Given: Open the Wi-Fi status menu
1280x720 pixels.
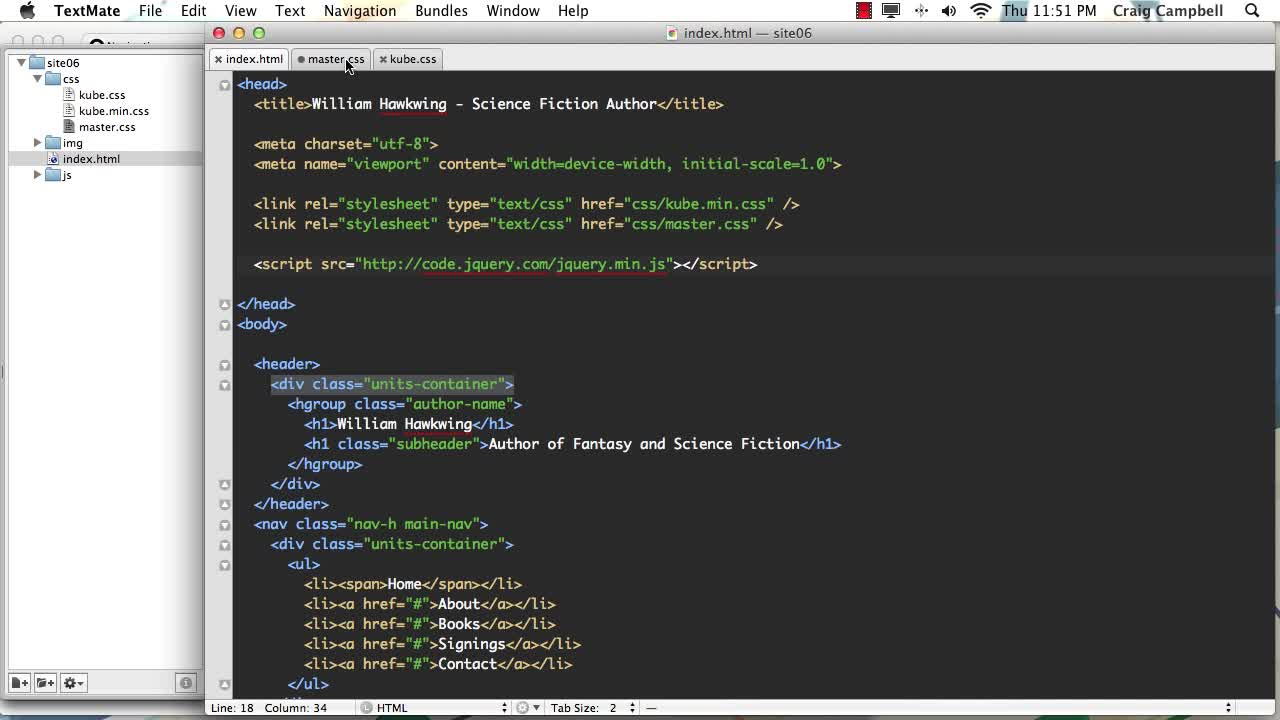Looking at the screenshot, I should tap(981, 11).
